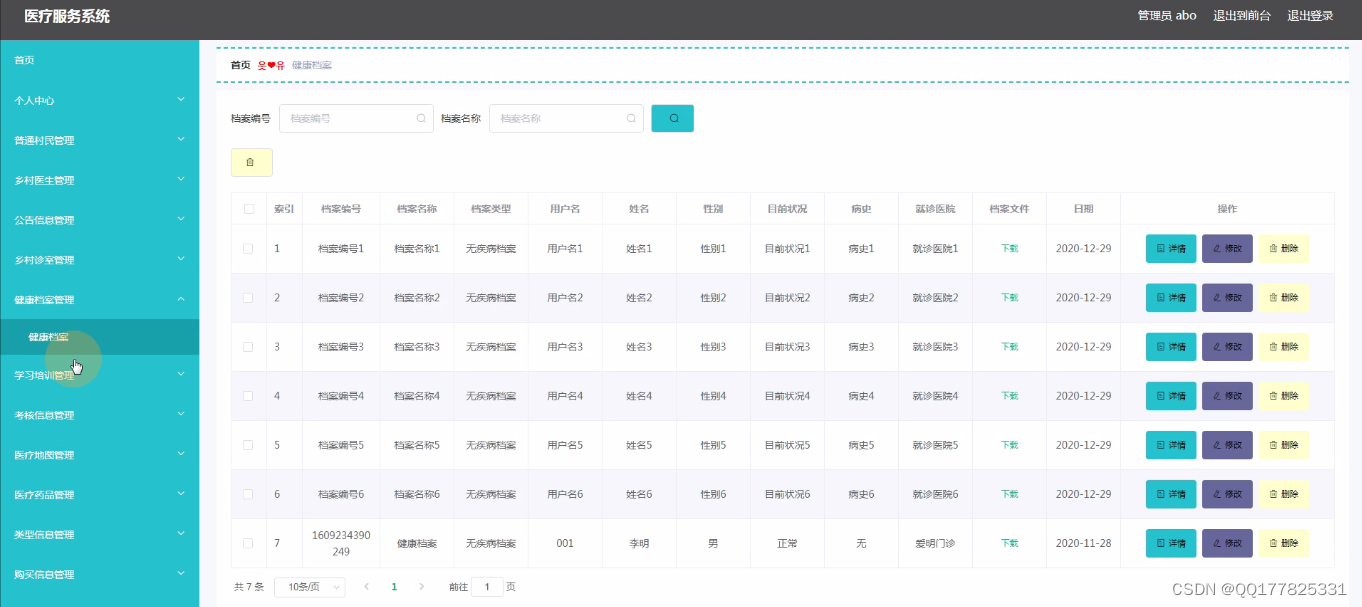The width and height of the screenshot is (1362, 607).
Task: Click 删除 for the 李明 row
Action: click(1283, 543)
